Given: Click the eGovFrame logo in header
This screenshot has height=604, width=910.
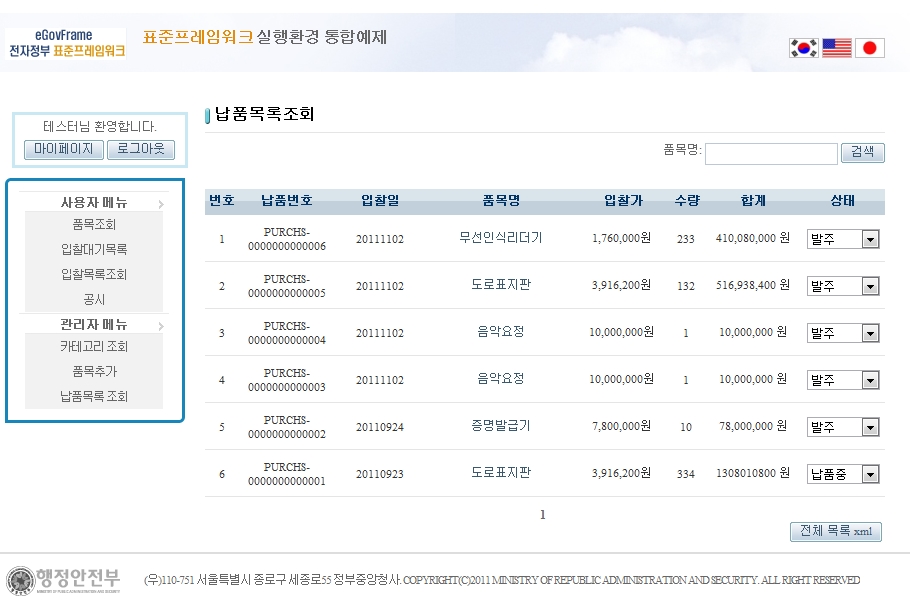Looking at the screenshot, I should click(x=66, y=43).
